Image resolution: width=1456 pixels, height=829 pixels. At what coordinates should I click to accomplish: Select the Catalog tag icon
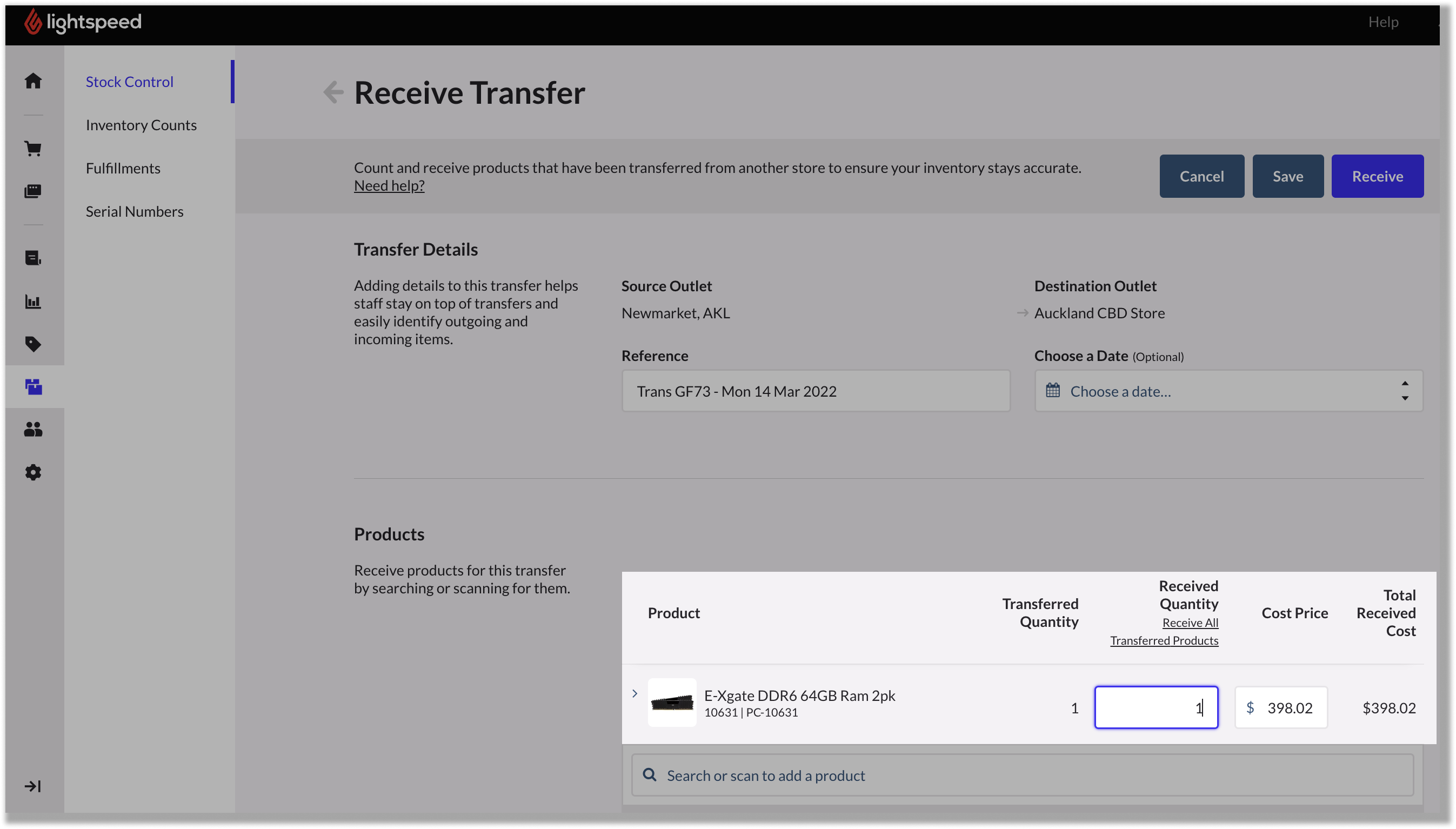tap(33, 344)
